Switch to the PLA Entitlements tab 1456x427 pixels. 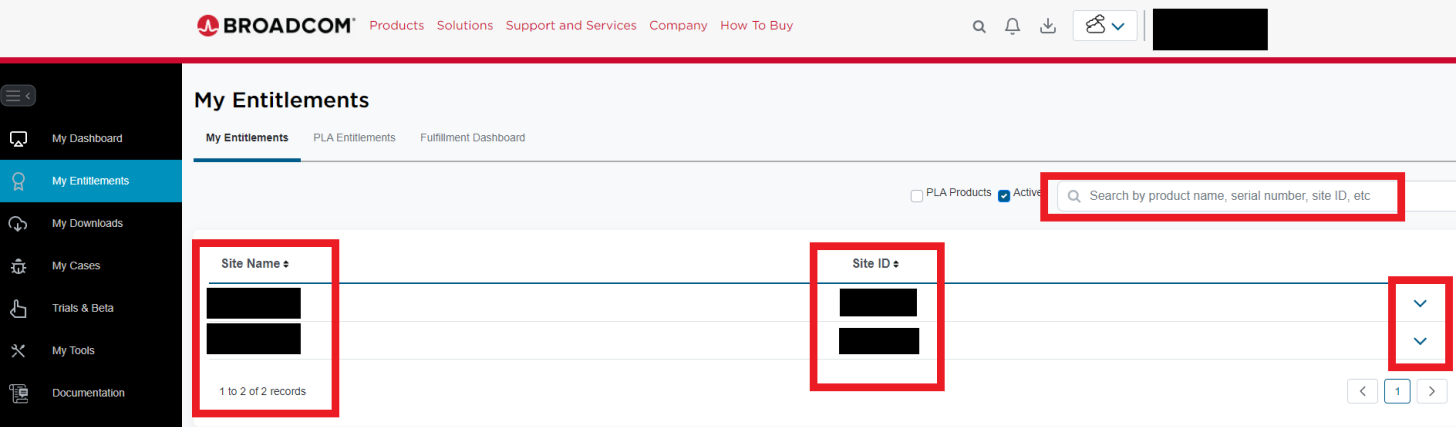click(x=354, y=138)
